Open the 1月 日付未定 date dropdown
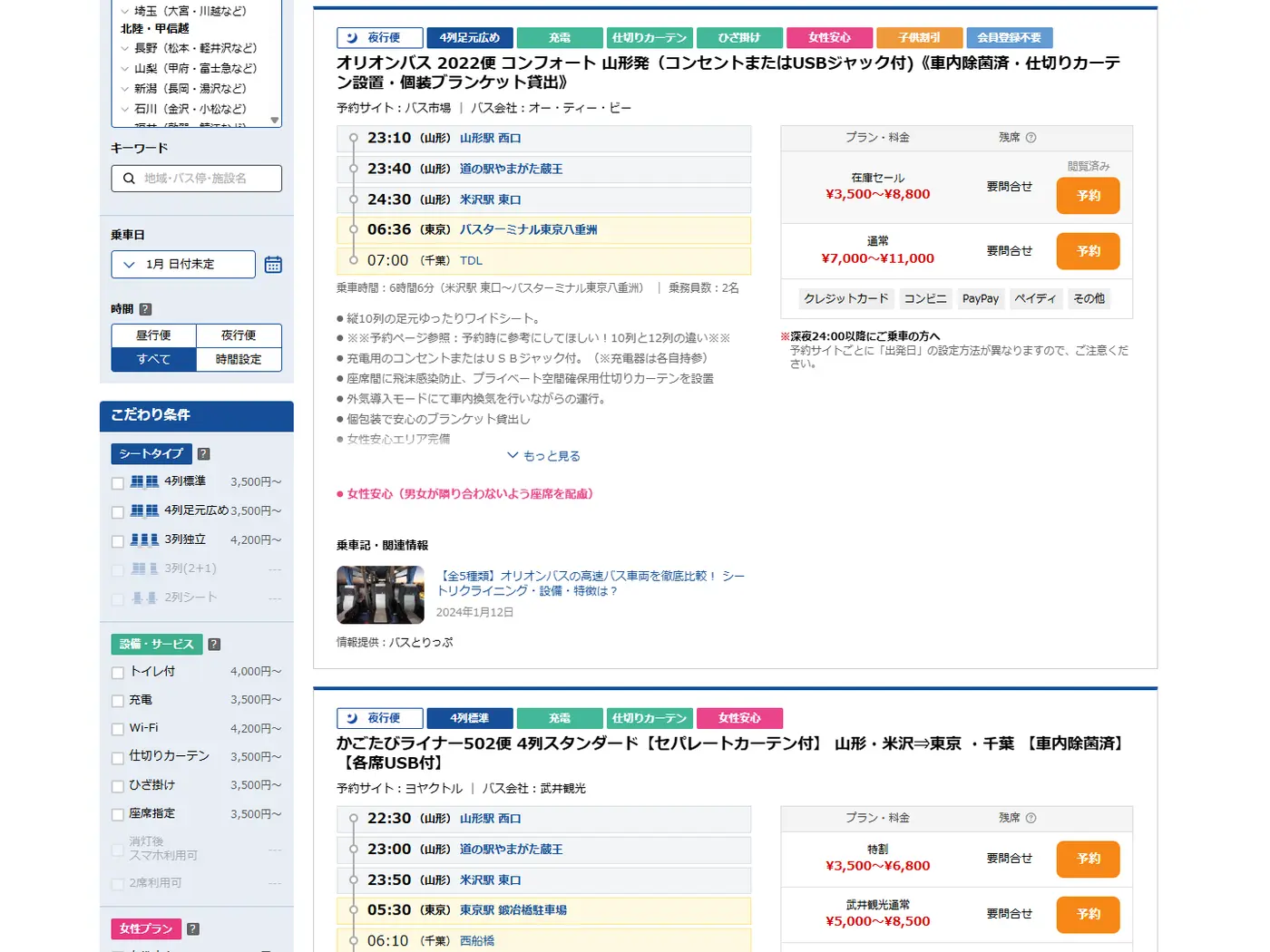The width and height of the screenshot is (1270, 952). (x=181, y=264)
